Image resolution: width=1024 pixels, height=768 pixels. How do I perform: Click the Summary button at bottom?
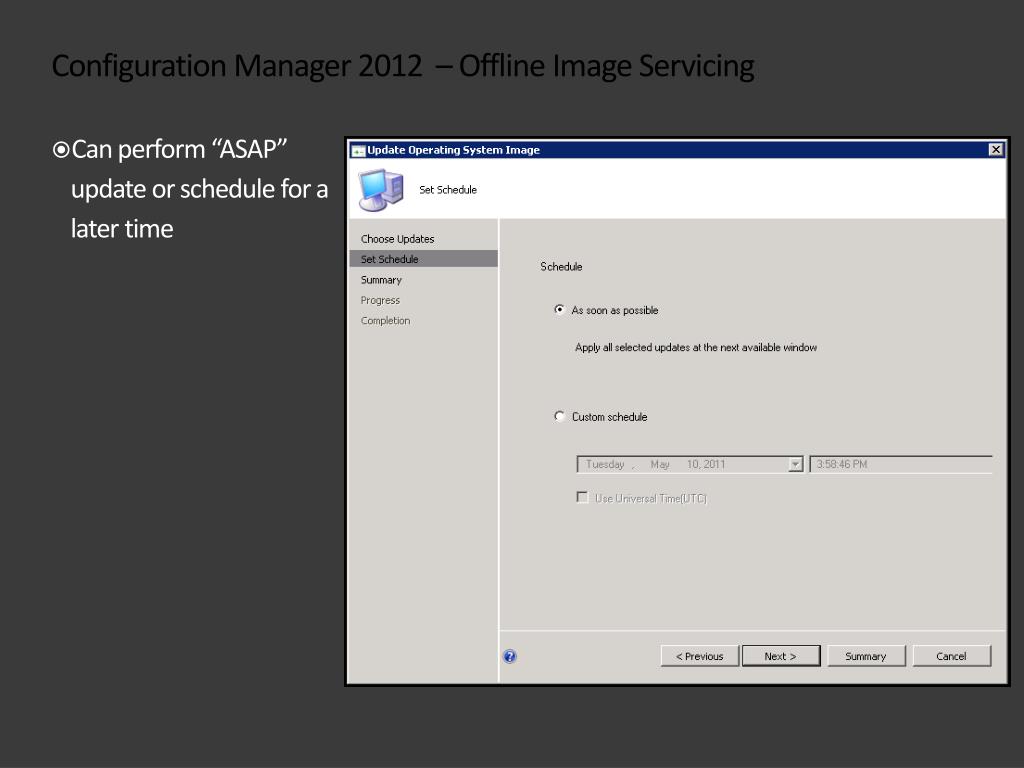click(866, 656)
